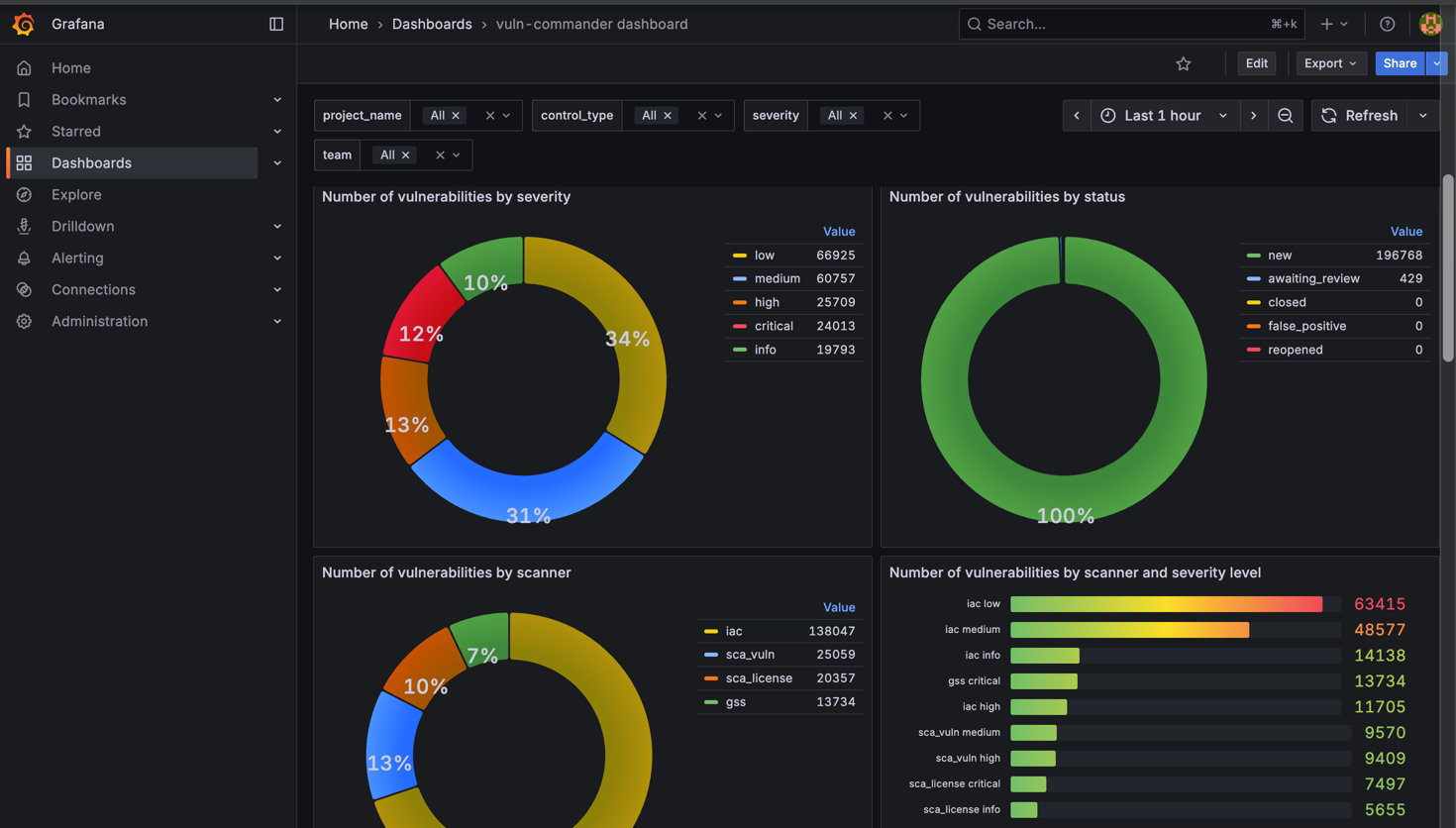Click the Drilldown icon in the sidebar
This screenshot has width=1456, height=828.
pos(24,227)
